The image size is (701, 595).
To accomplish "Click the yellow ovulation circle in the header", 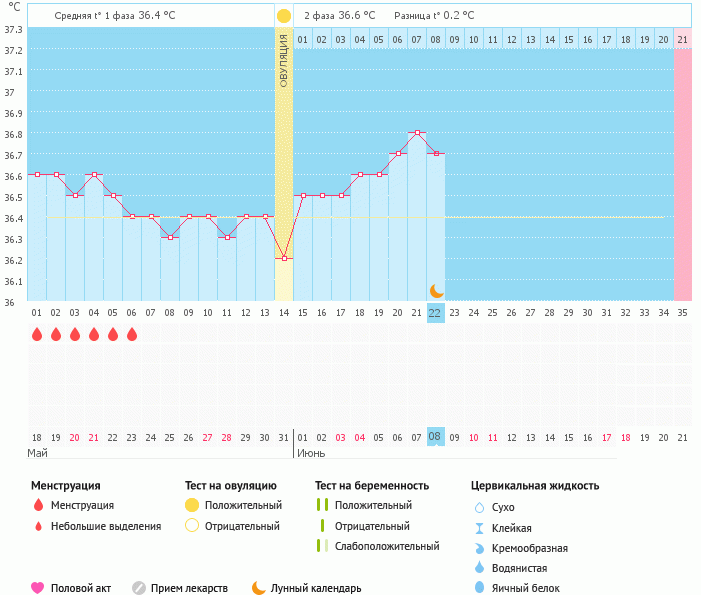I will click(284, 16).
